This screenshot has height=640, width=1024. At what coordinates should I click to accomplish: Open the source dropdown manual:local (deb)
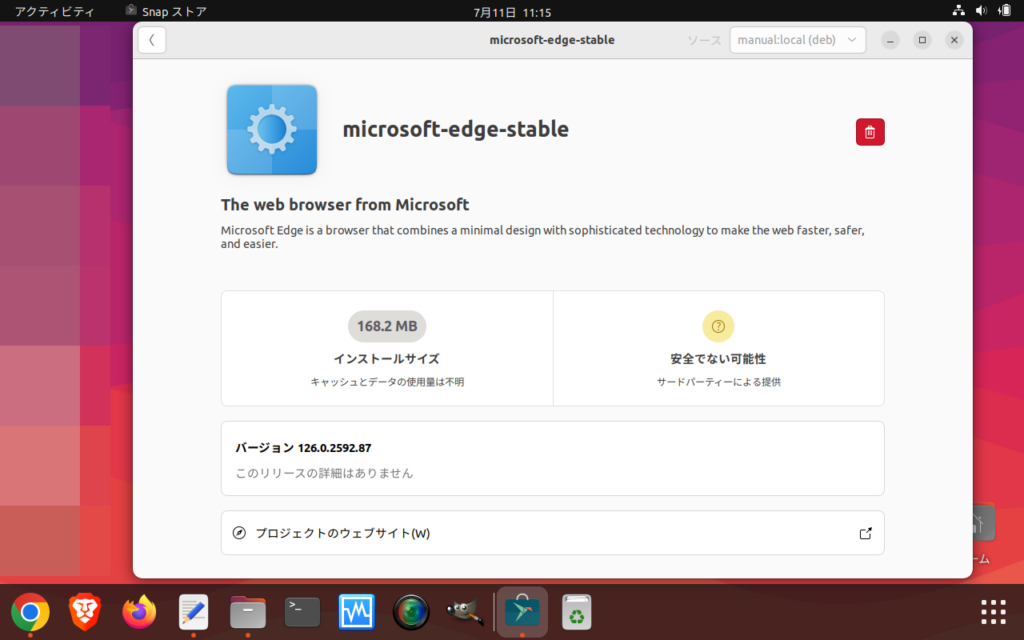[x=797, y=40]
